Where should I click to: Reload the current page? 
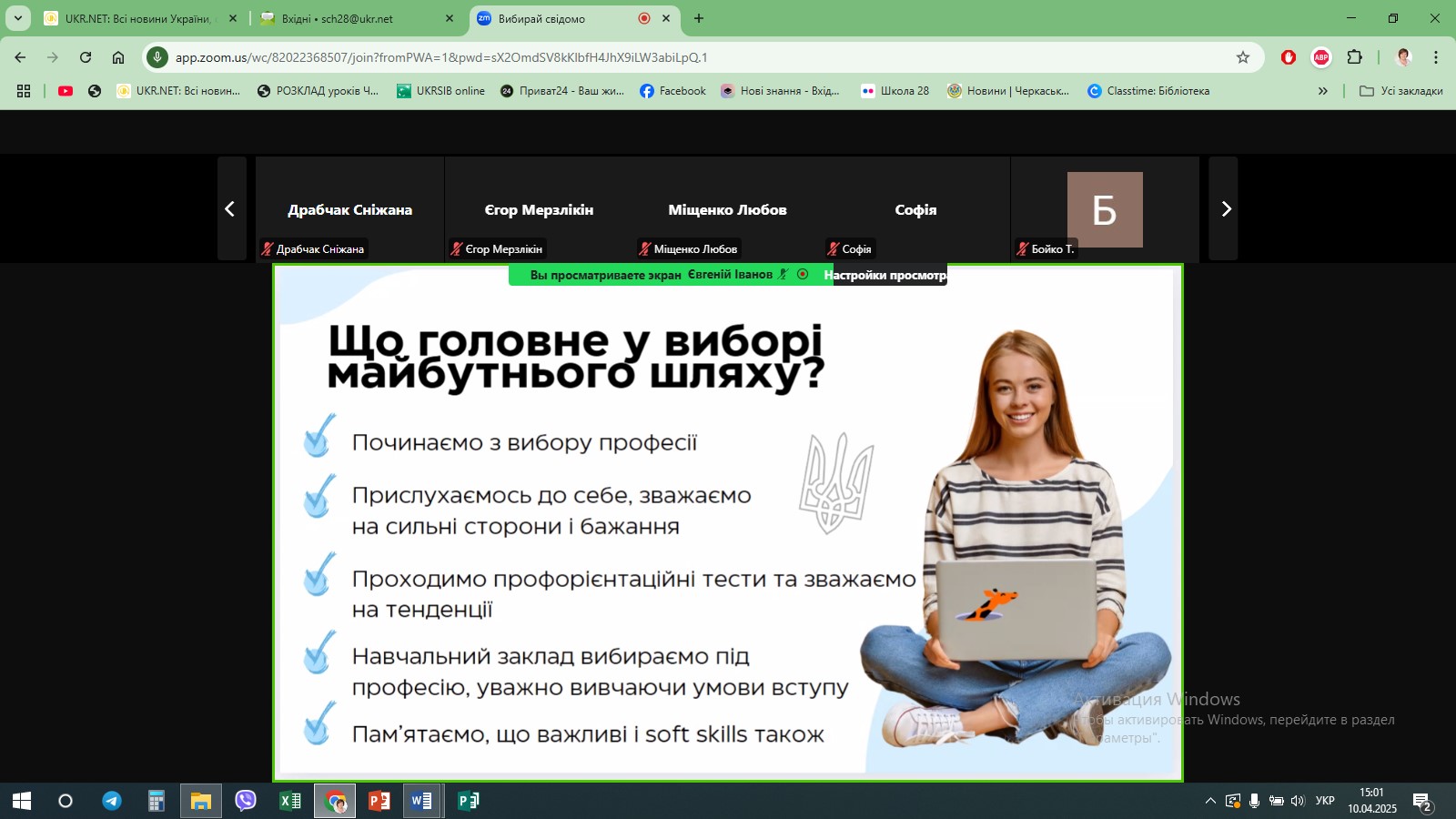pyautogui.click(x=86, y=57)
